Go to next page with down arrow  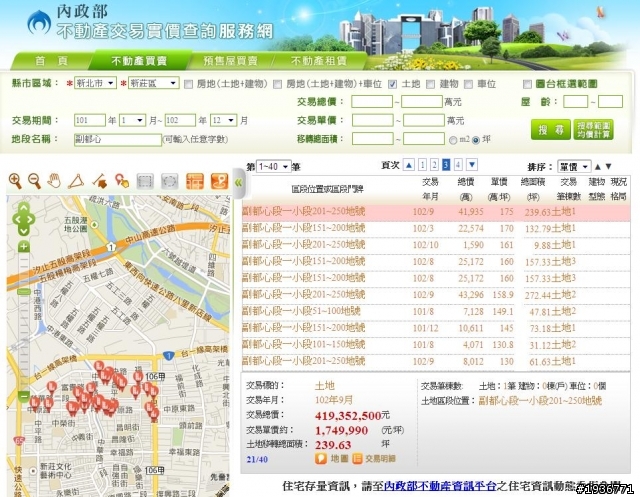click(472, 165)
